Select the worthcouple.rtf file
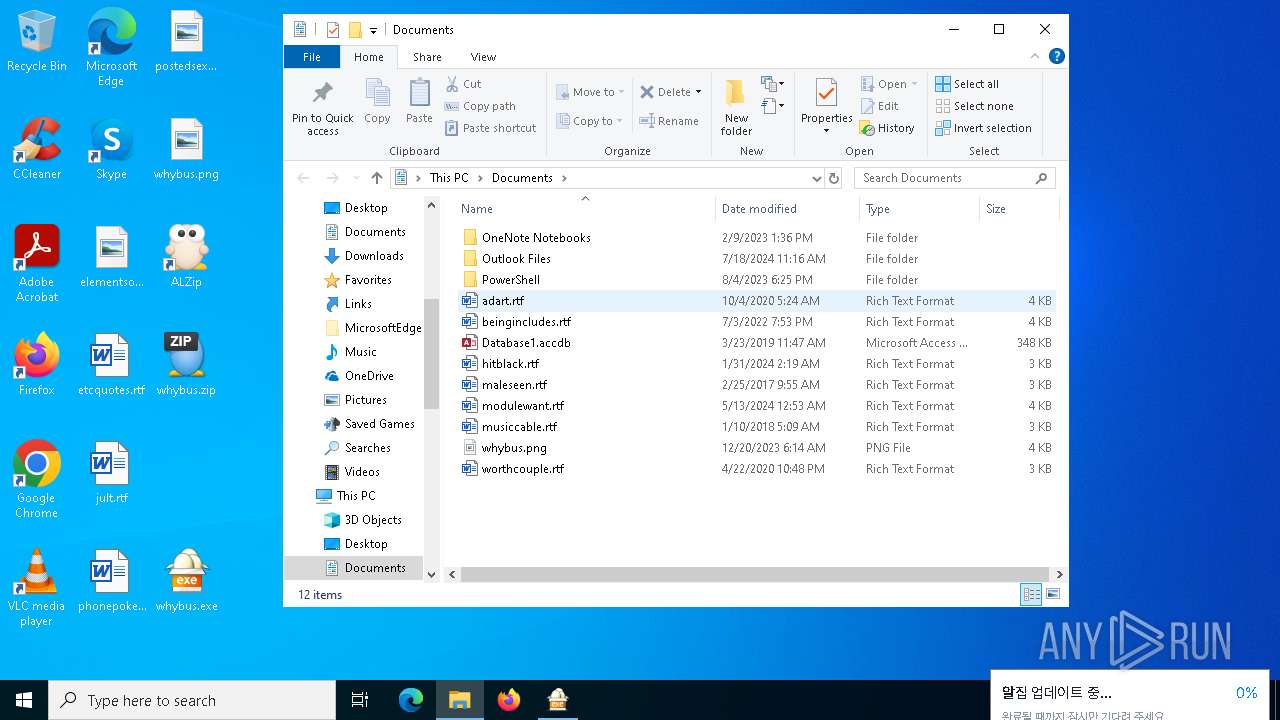1280x720 pixels. point(756,469)
